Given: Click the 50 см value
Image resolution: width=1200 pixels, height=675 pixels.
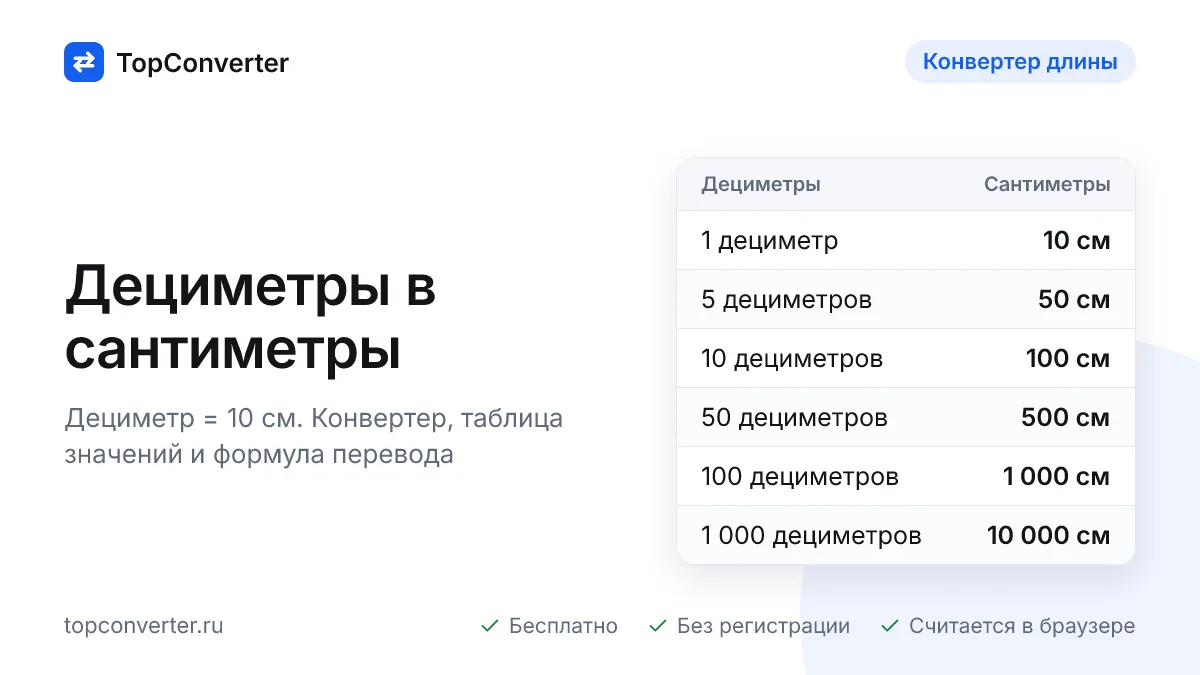Looking at the screenshot, I should [x=1074, y=299].
